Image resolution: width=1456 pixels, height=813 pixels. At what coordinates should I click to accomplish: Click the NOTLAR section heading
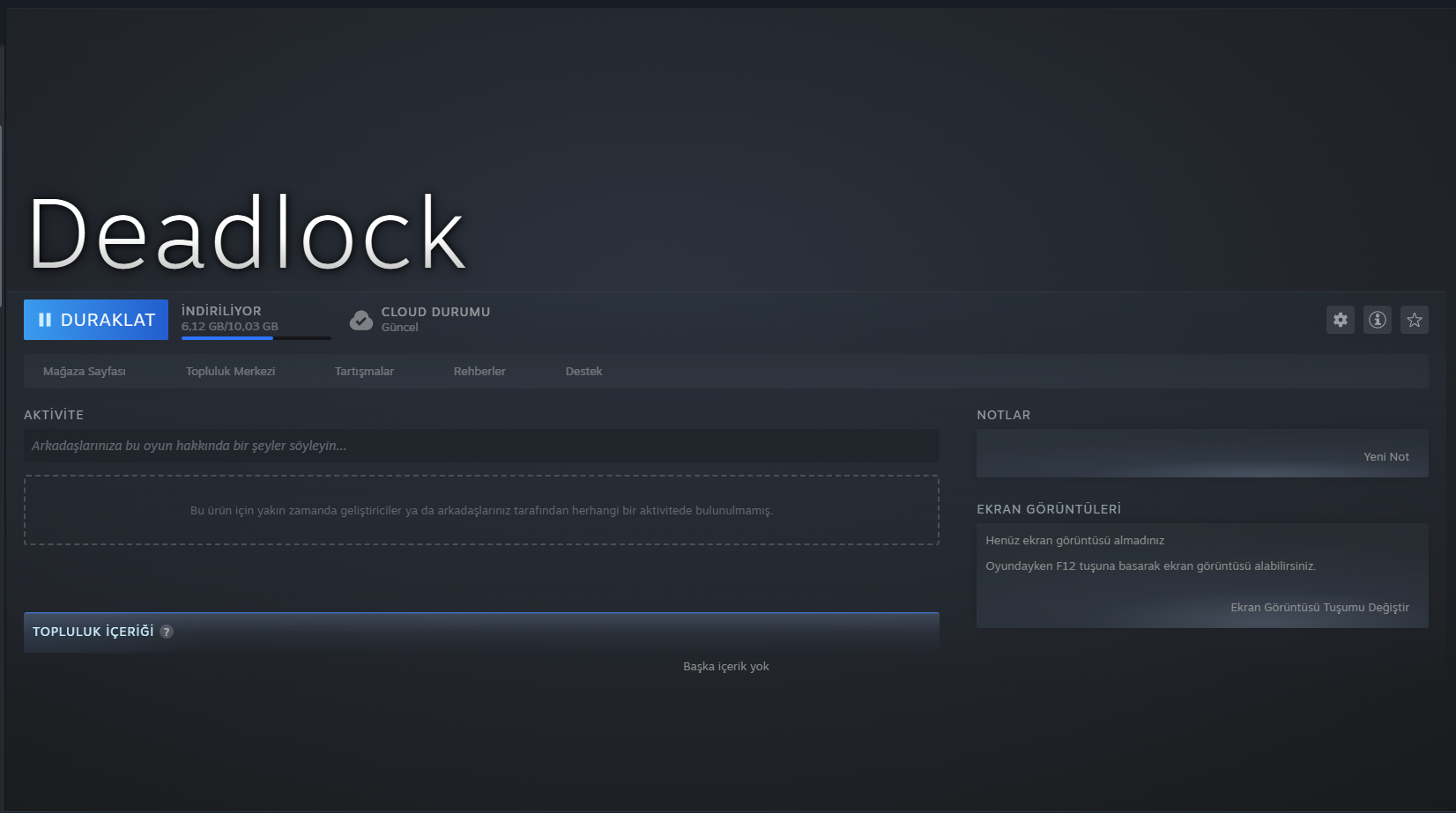coord(1003,415)
